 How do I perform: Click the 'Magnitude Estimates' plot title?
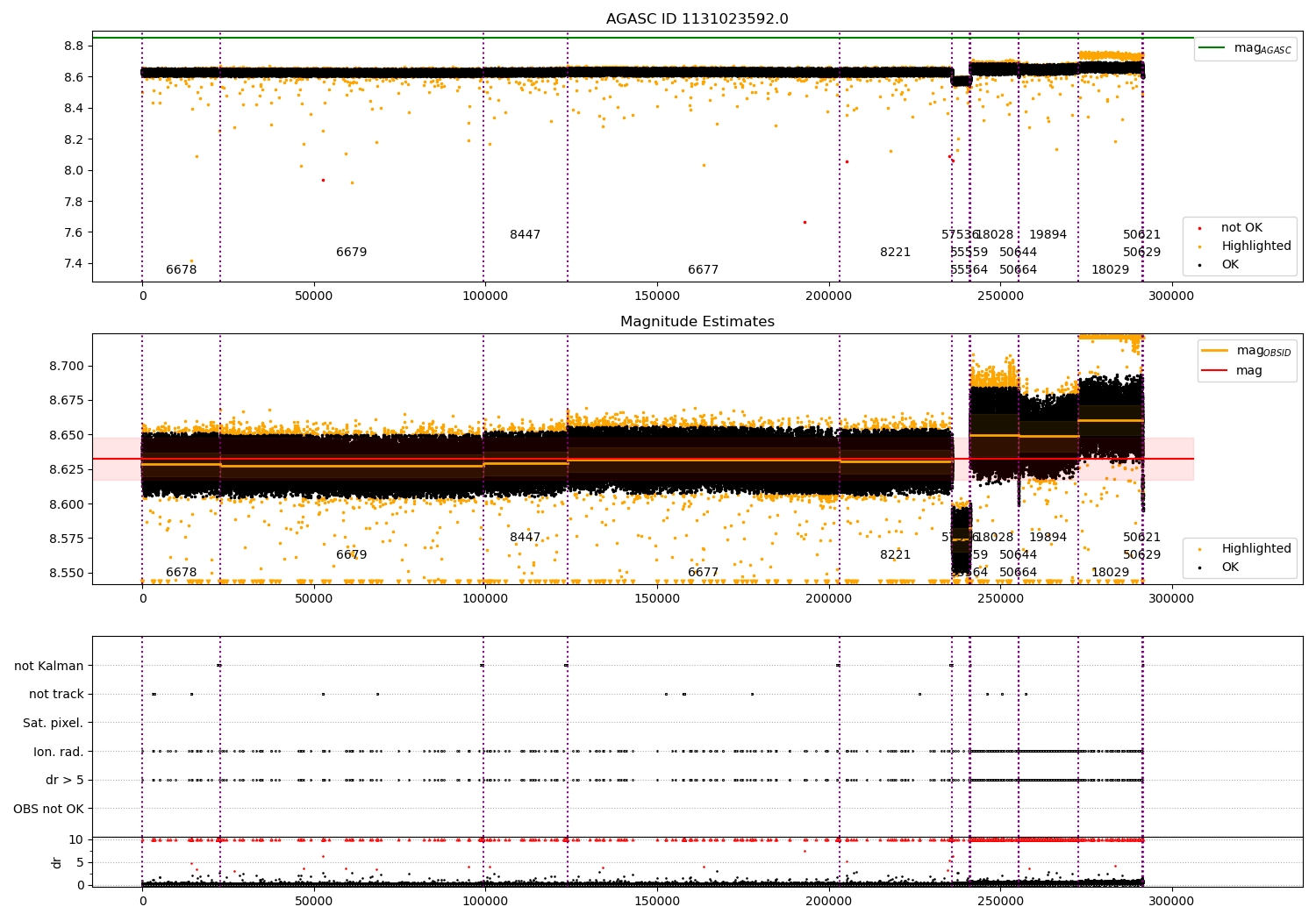tap(697, 322)
